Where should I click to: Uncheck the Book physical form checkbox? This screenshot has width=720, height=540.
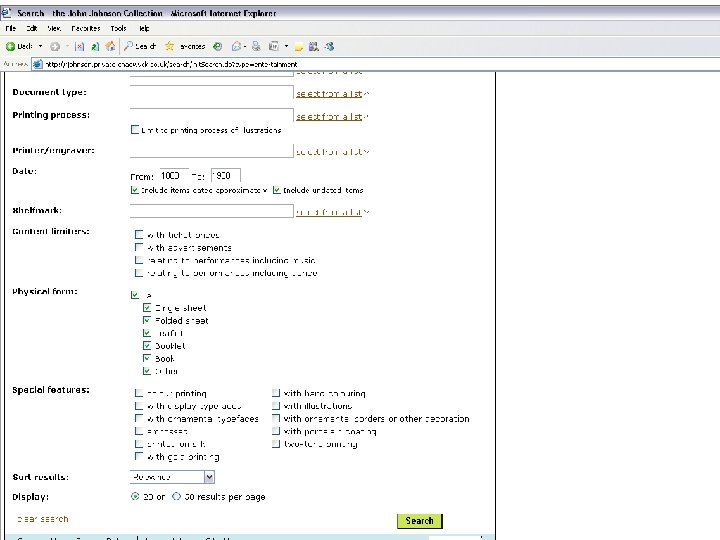tap(147, 358)
